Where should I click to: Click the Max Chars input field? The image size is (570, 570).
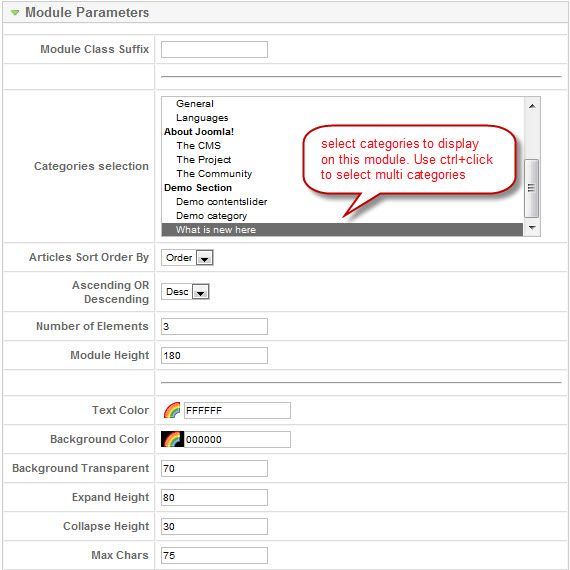click(214, 555)
